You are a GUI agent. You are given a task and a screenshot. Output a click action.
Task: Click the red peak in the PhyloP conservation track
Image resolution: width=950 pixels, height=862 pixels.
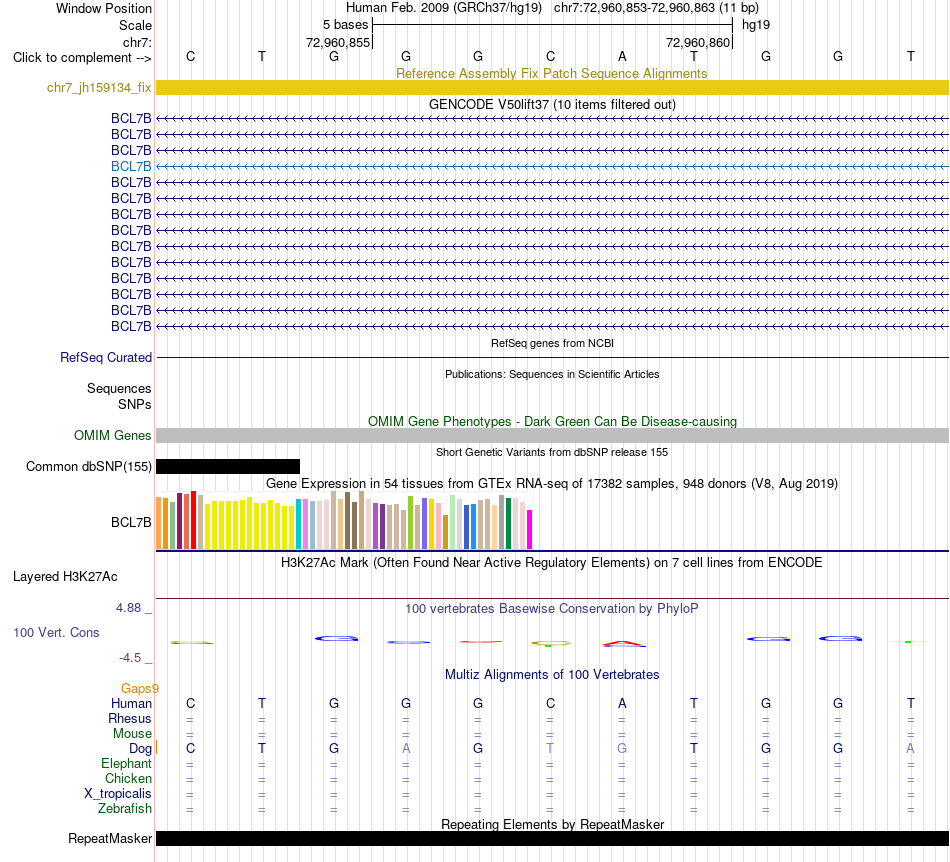(x=624, y=643)
